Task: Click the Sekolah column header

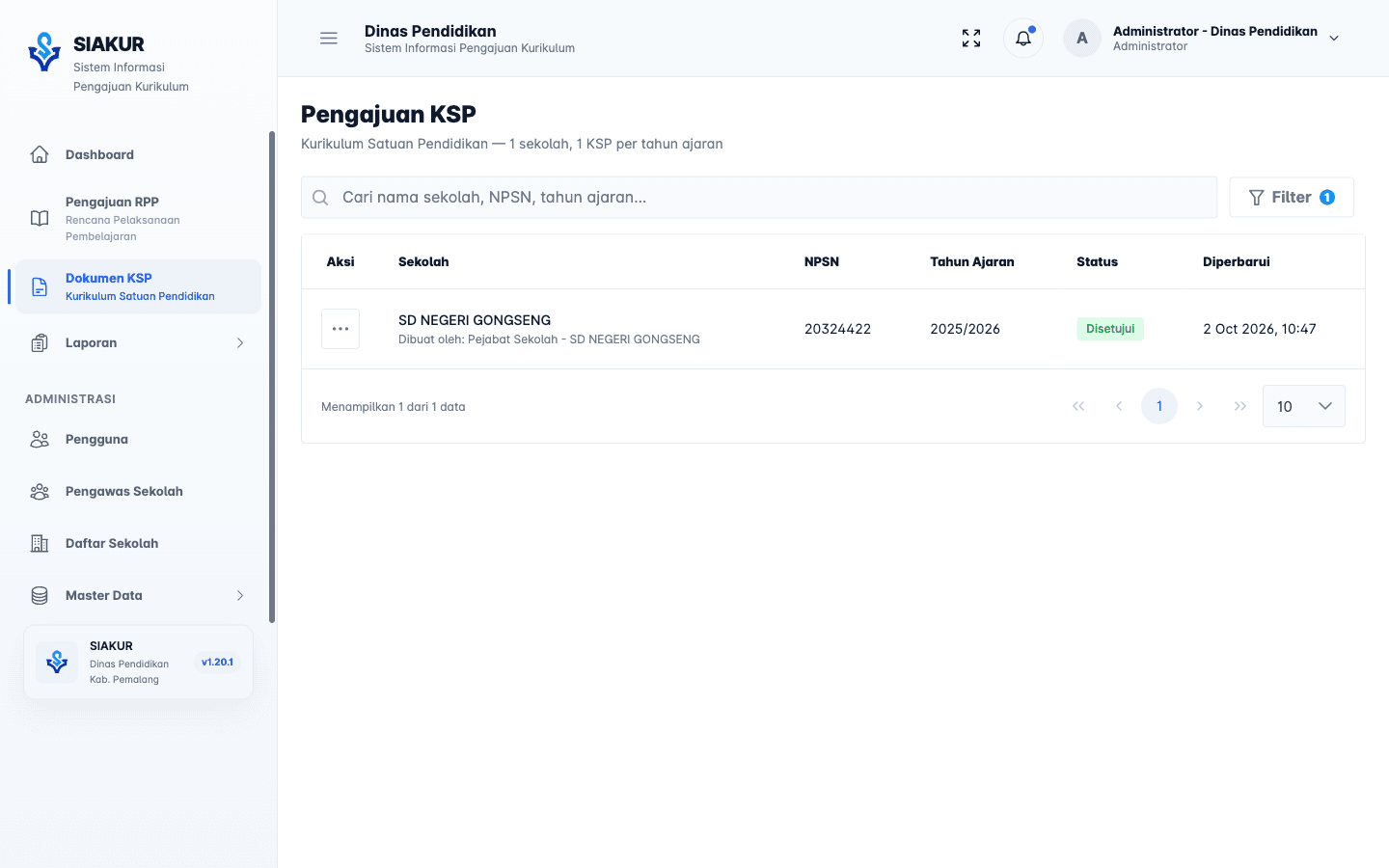Action: tap(423, 261)
